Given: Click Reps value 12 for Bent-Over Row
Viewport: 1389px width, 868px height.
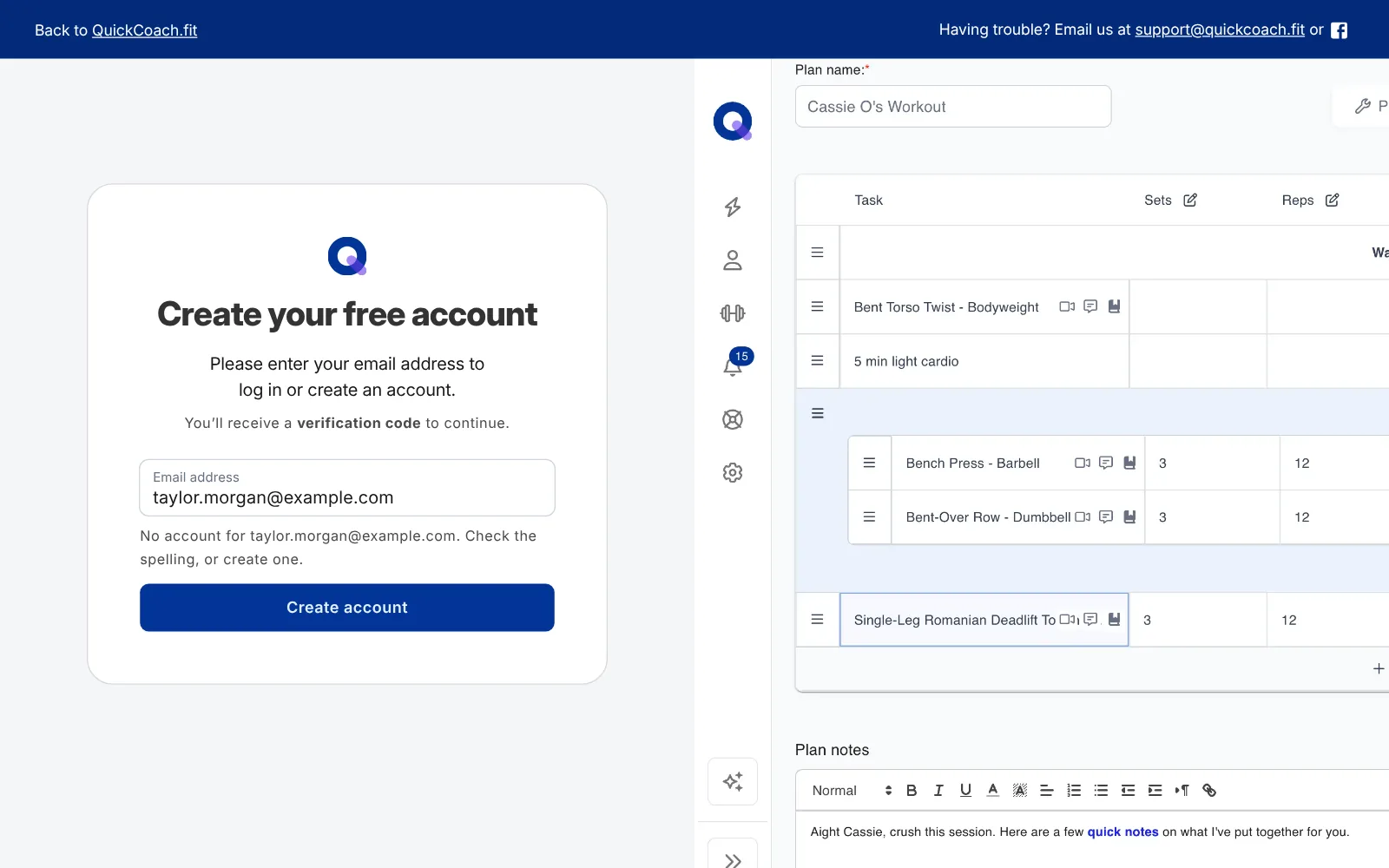Looking at the screenshot, I should (1302, 517).
